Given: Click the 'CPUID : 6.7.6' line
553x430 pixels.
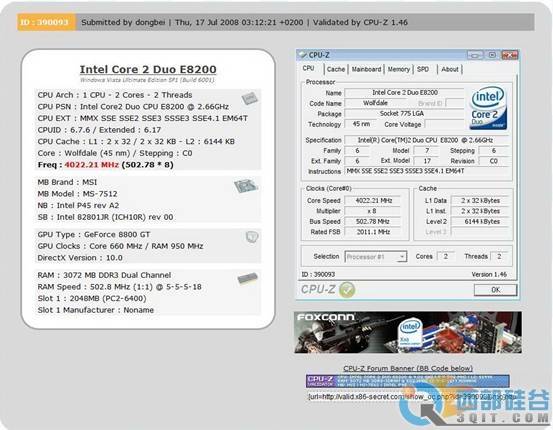Looking at the screenshot, I should click(x=99, y=130).
